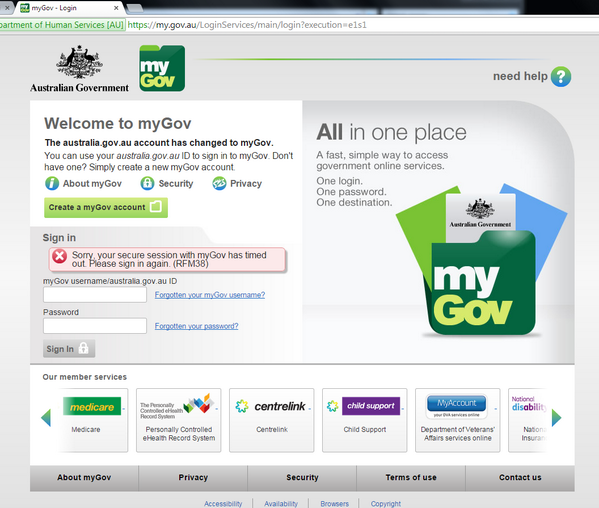Click the Accessibility link at bottom

pyautogui.click(x=223, y=504)
